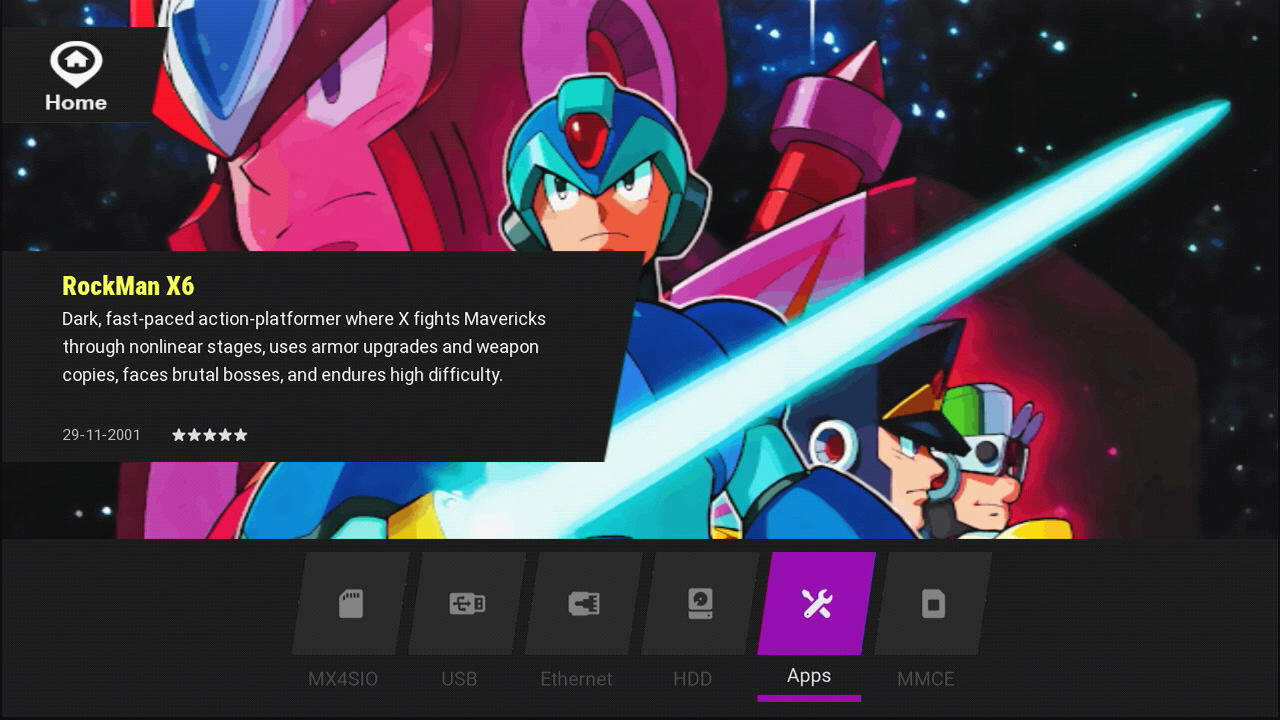
Task: Go to Home via the location pin icon
Action: point(76,64)
